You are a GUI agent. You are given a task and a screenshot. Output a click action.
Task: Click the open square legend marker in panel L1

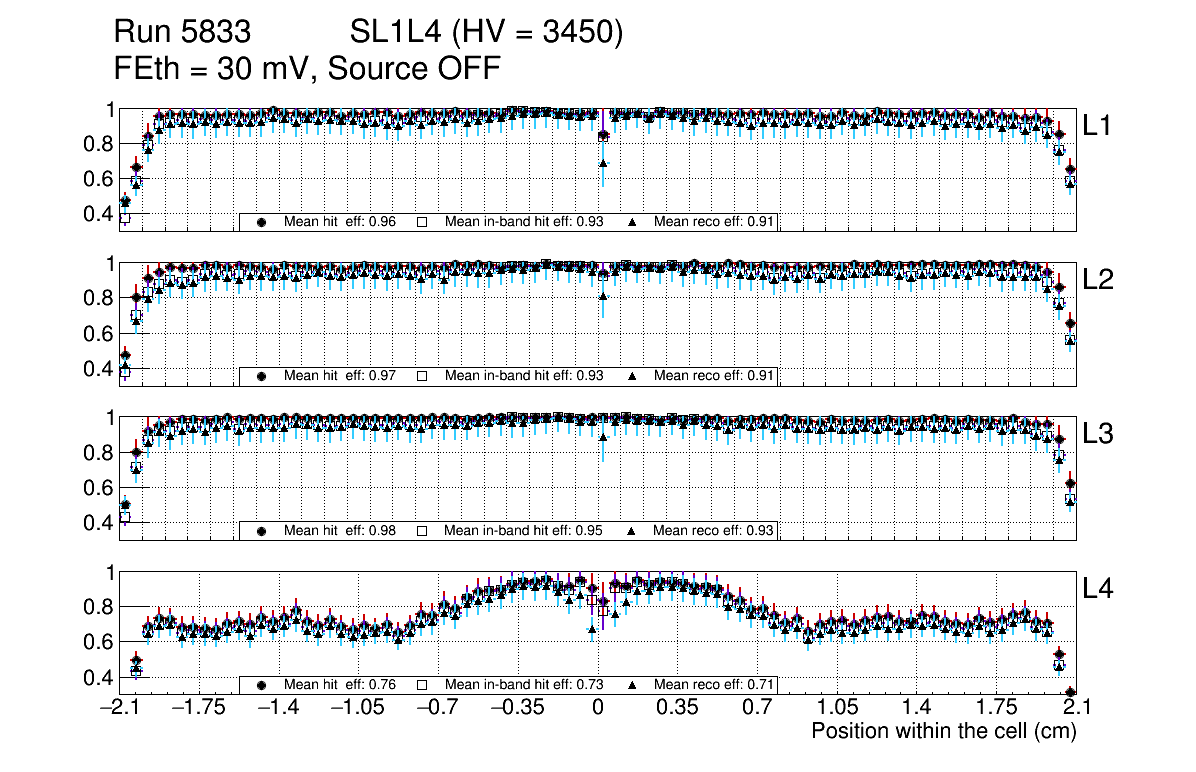pos(422,222)
